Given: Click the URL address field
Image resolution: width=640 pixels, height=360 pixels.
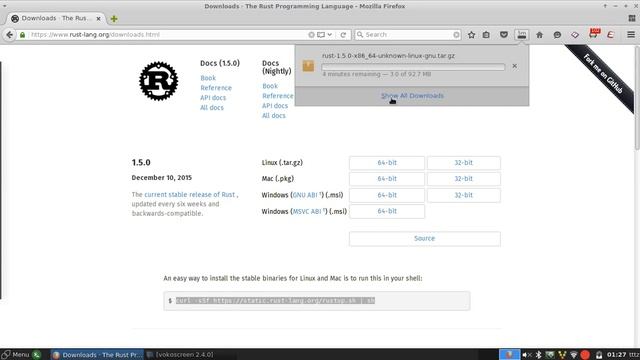Looking at the screenshot, I should [x=167, y=35].
